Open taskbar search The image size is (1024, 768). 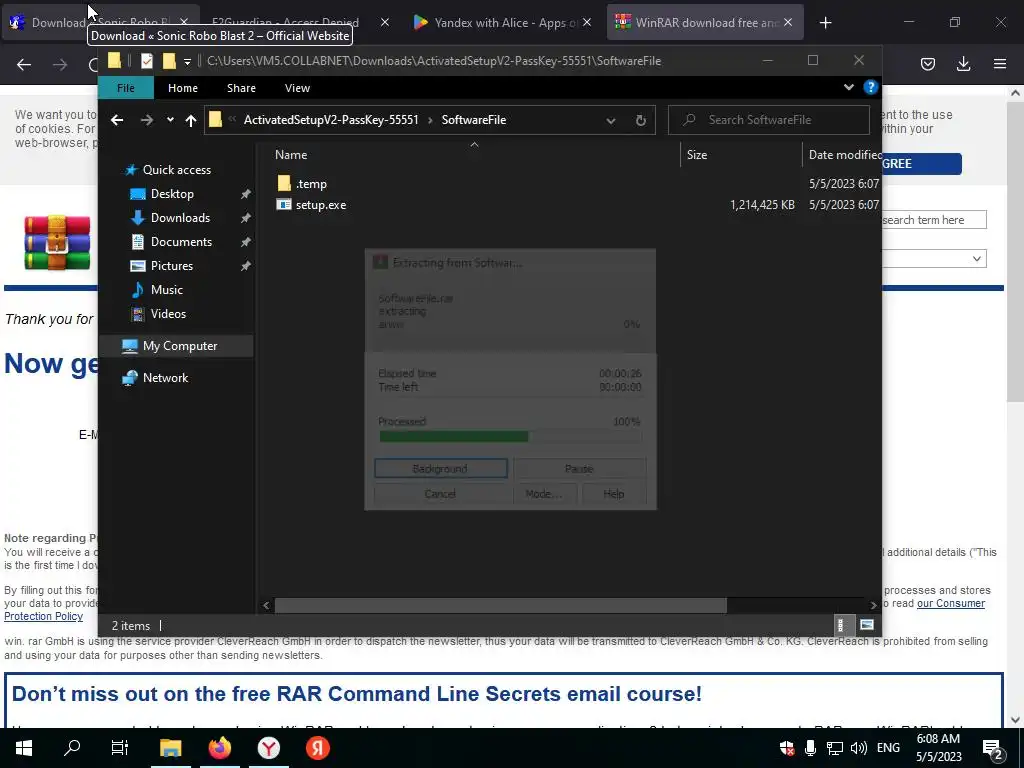click(72, 748)
